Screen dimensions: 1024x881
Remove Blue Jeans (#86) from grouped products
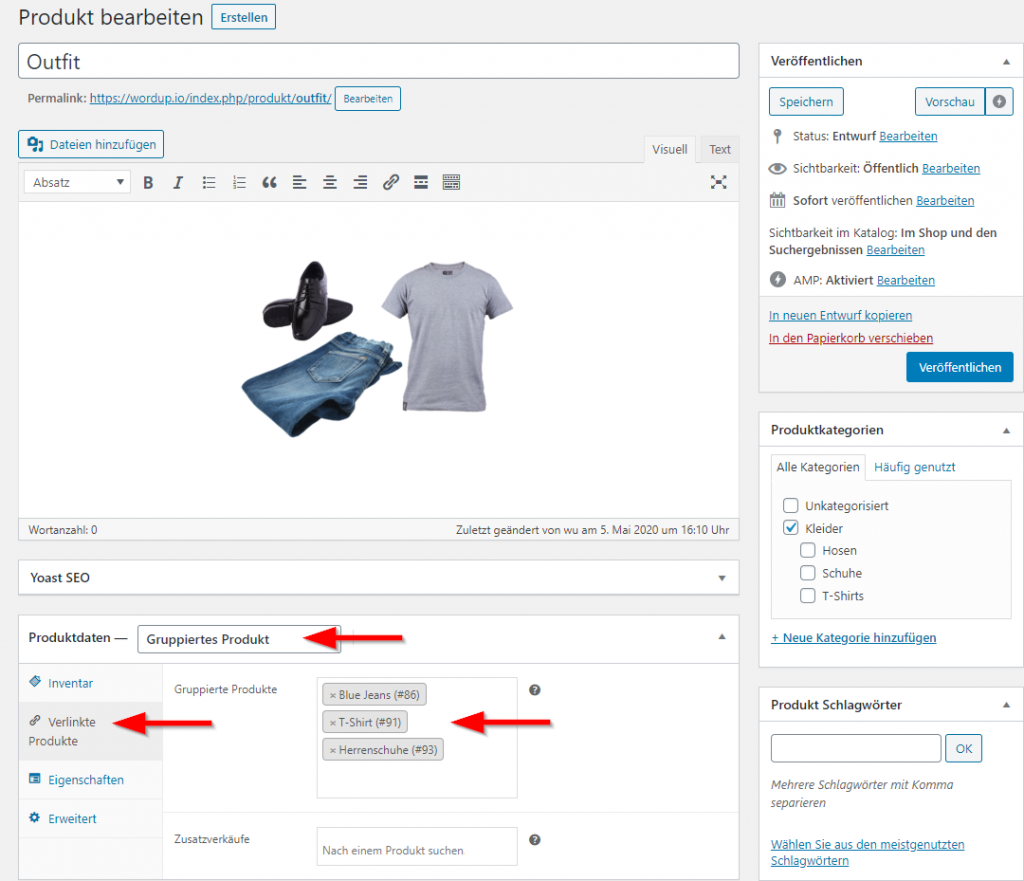(x=332, y=696)
